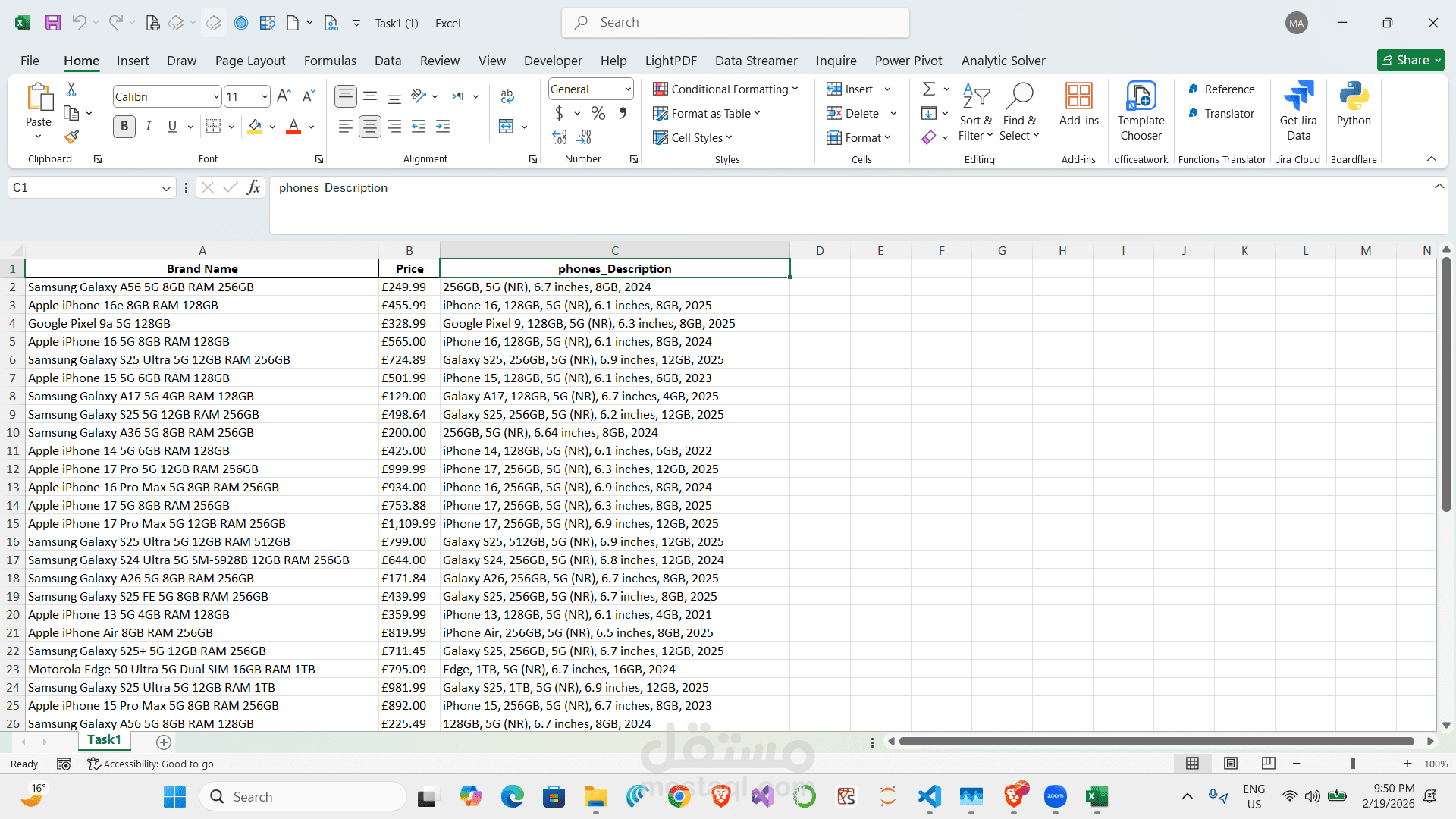Toggle Italic formatting
The width and height of the screenshot is (1456, 819).
pos(149,127)
